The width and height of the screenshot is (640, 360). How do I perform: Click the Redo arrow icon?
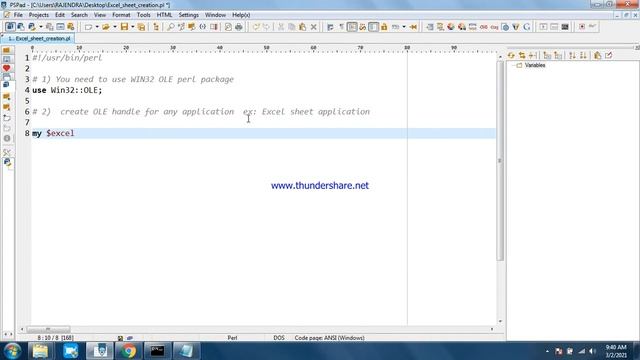266,27
